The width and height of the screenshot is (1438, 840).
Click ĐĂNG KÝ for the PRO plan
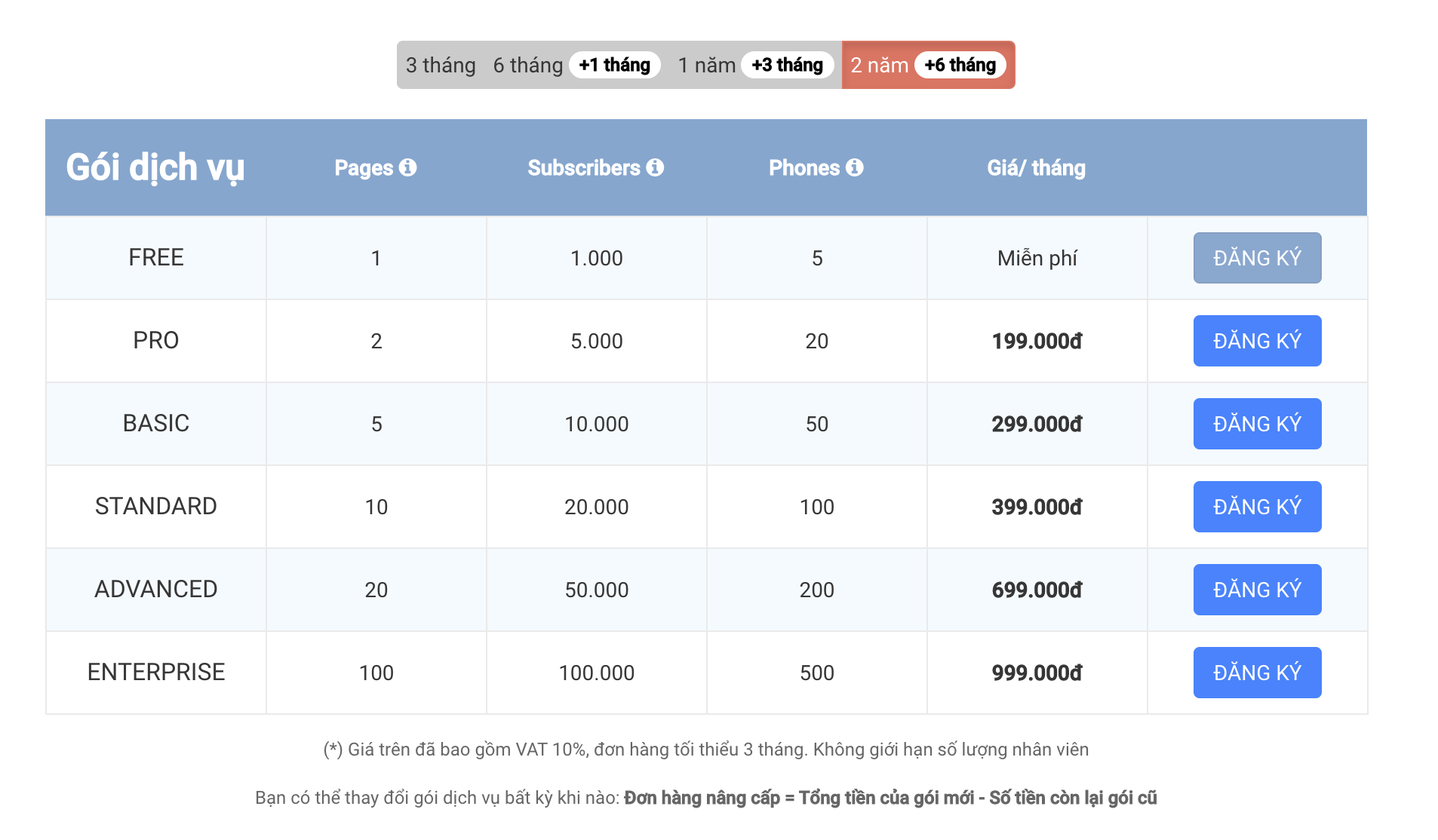(x=1257, y=341)
